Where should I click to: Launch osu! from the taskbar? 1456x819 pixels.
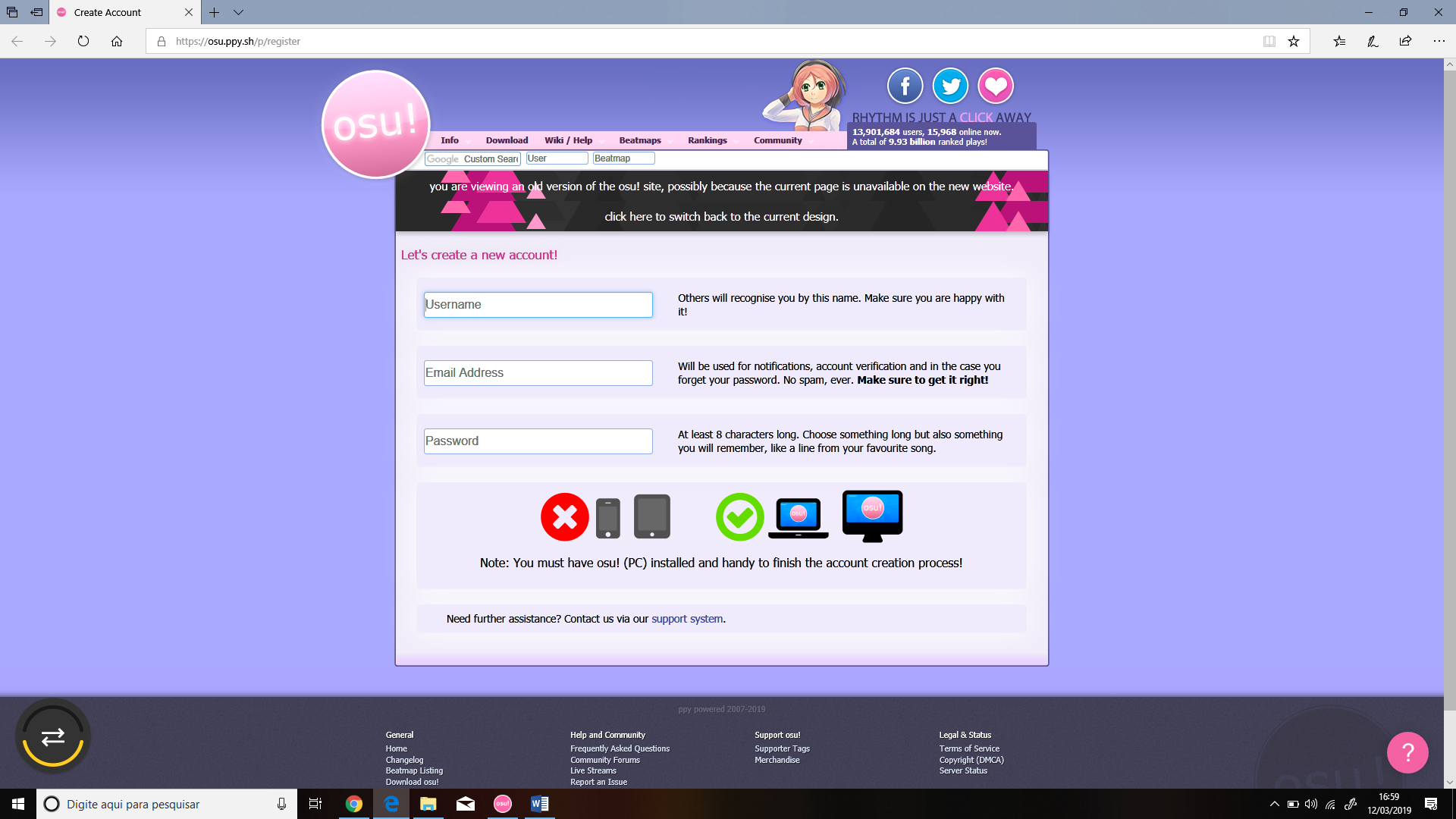coord(502,804)
